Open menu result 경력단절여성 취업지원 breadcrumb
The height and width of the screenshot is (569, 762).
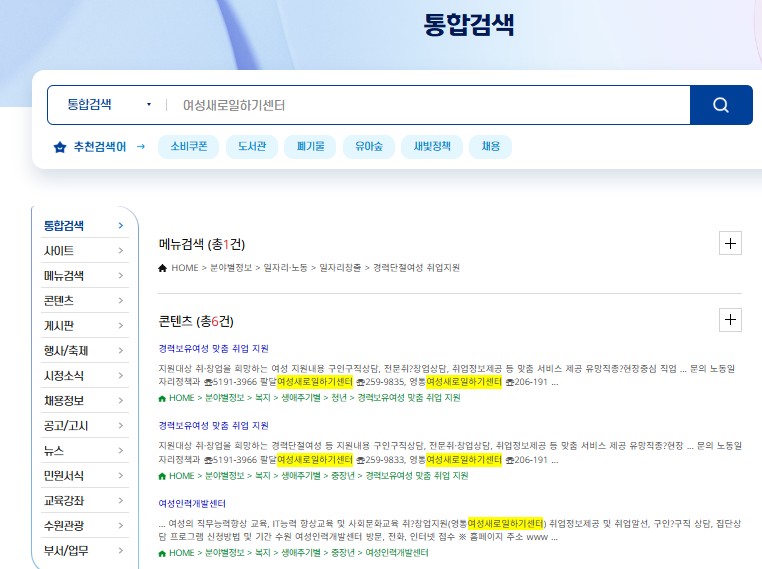309,268
